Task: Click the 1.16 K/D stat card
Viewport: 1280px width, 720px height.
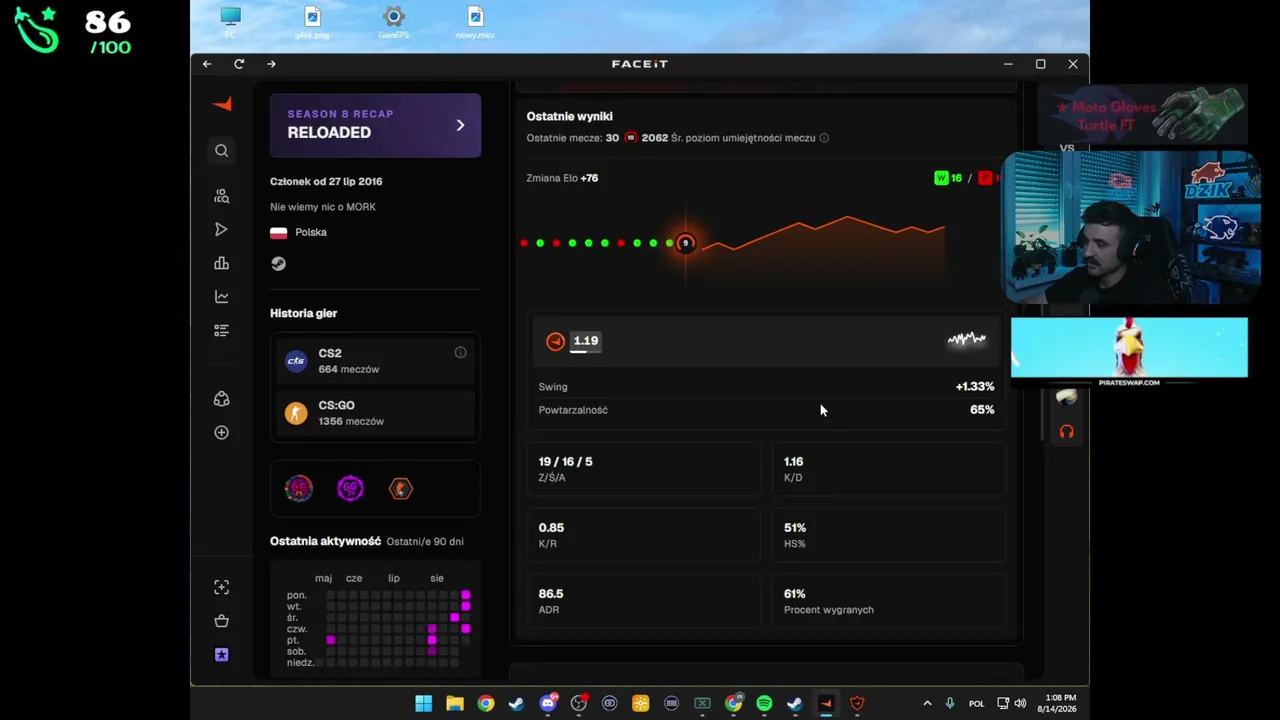Action: 889,469
